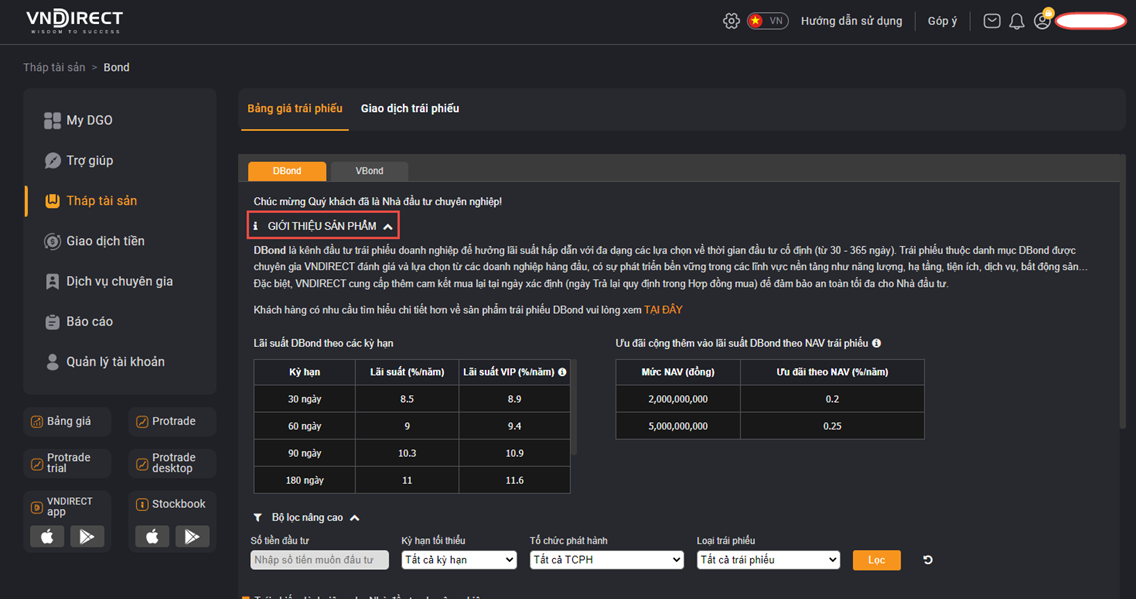This screenshot has height=599, width=1136.
Task: Switch to Bảng giá trái phiếu tab
Action: pyautogui.click(x=295, y=109)
